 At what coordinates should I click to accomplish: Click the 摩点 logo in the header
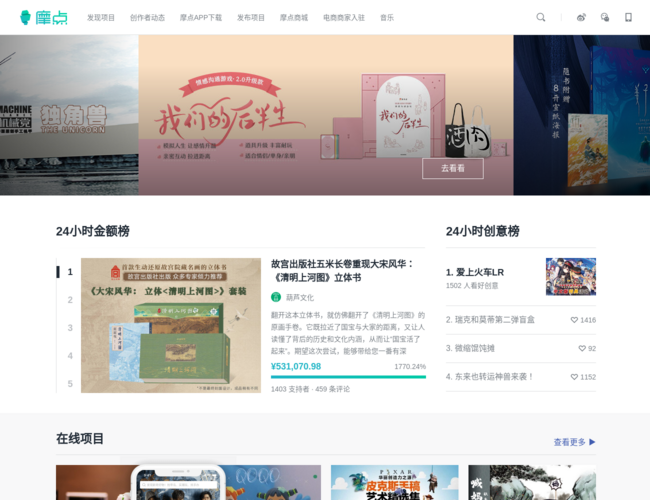pos(44,17)
